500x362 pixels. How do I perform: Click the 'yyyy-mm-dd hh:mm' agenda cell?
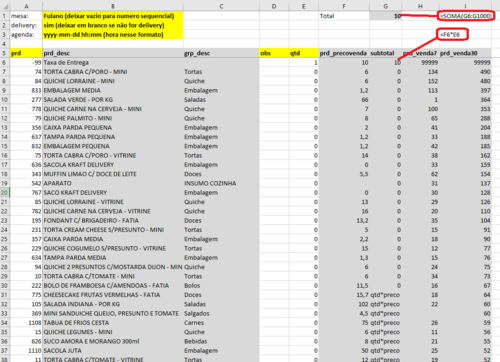(113, 35)
